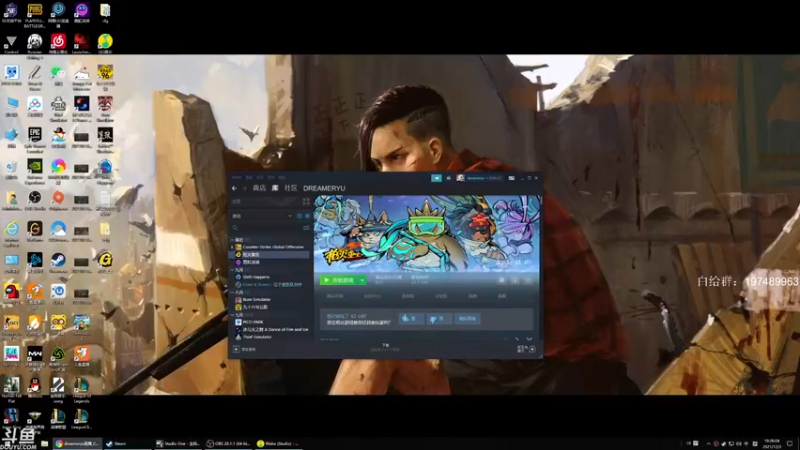Open the grid view of collections in Steam library
800x450 pixels.
pos(306,201)
